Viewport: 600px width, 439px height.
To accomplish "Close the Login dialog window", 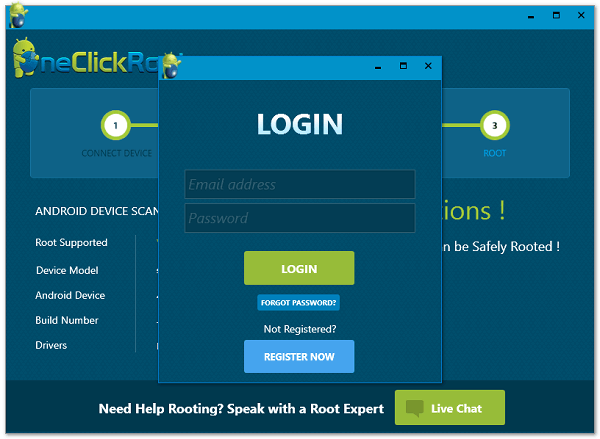I will pos(428,66).
